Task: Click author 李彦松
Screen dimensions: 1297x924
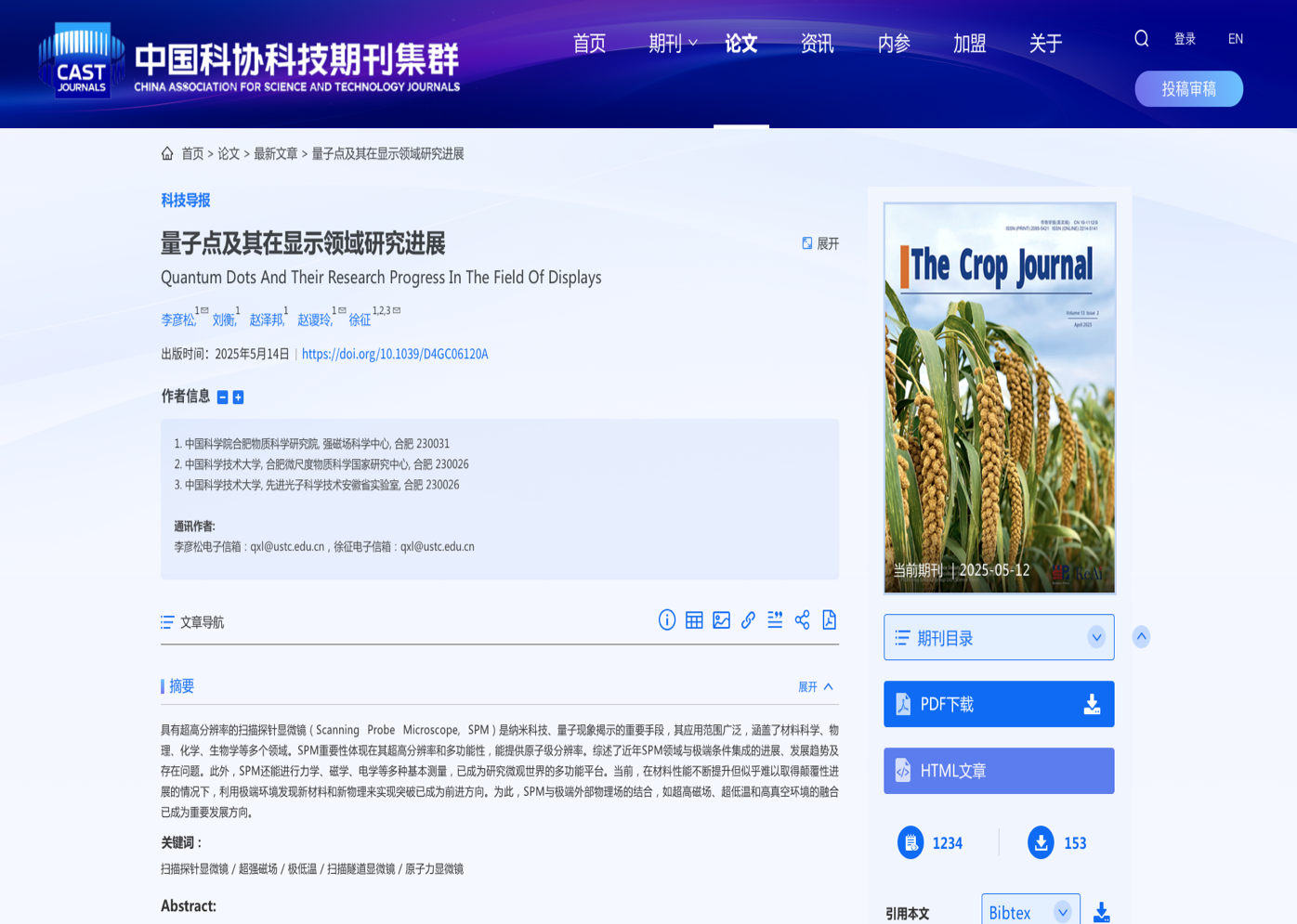Action: coord(177,320)
